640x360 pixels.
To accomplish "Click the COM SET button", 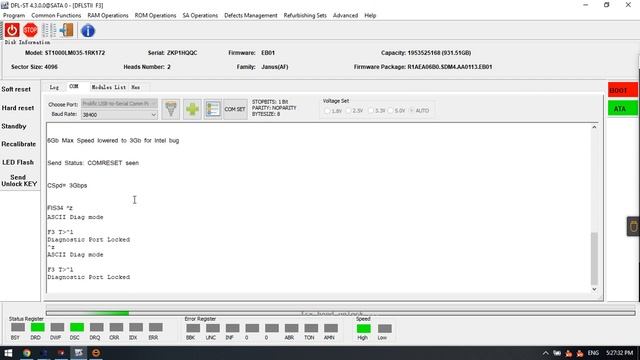I will coord(235,109).
